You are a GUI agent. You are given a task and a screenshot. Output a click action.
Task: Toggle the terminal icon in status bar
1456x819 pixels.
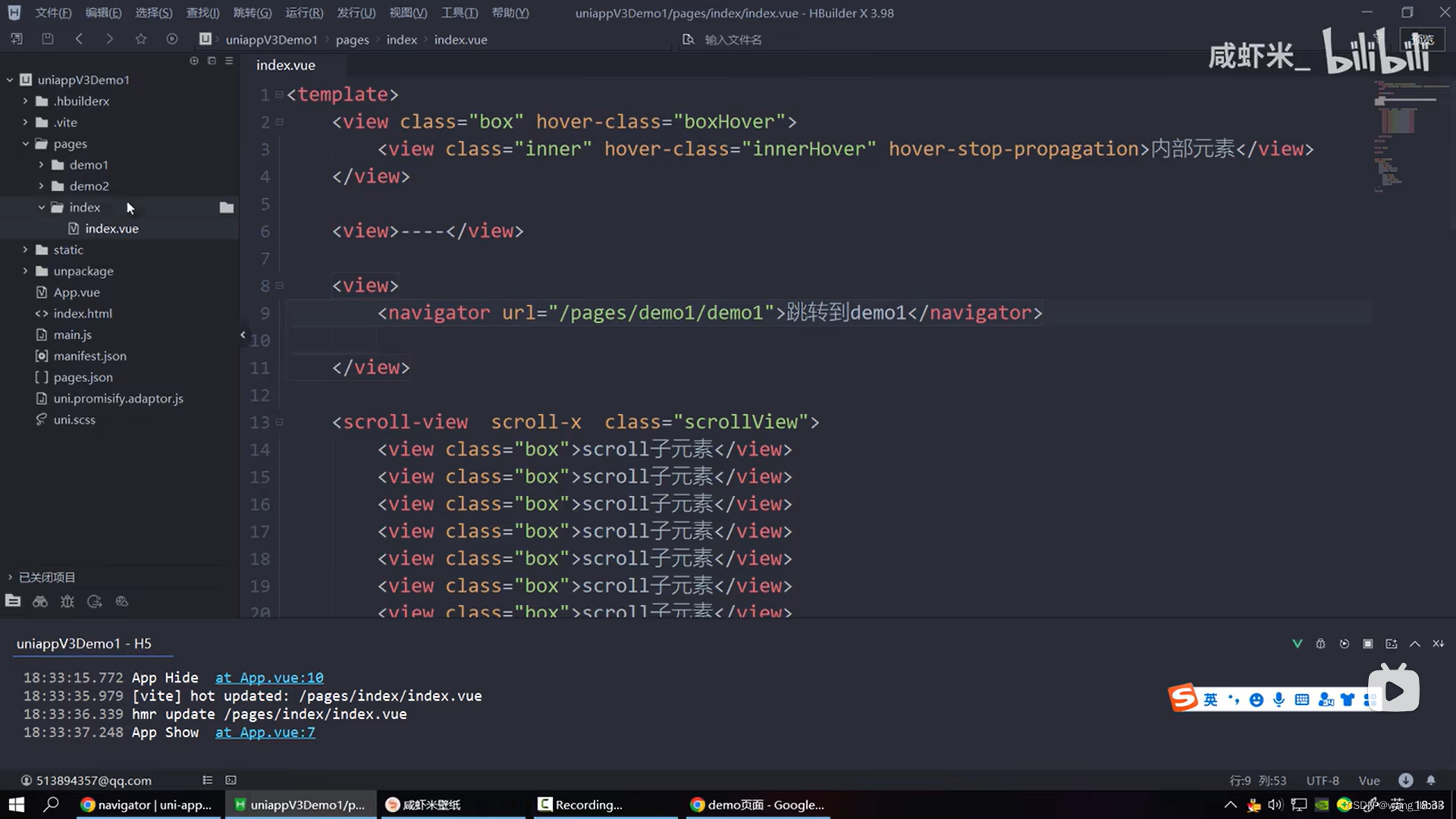click(231, 780)
